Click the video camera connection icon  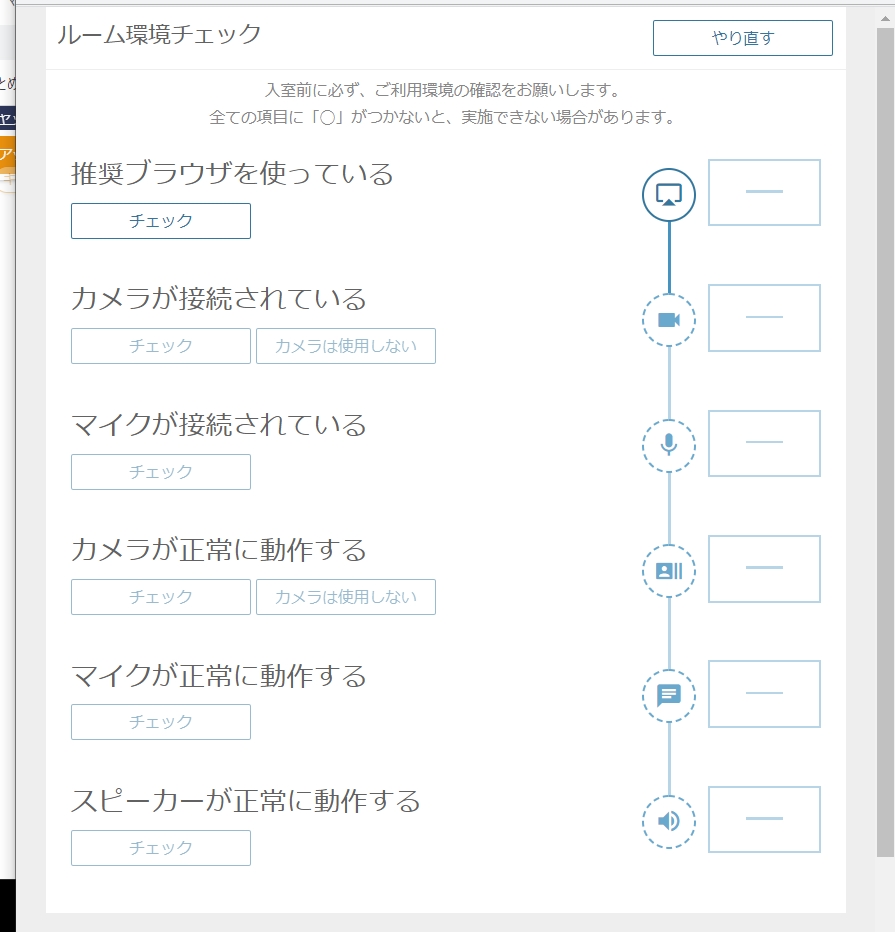pyautogui.click(x=668, y=320)
